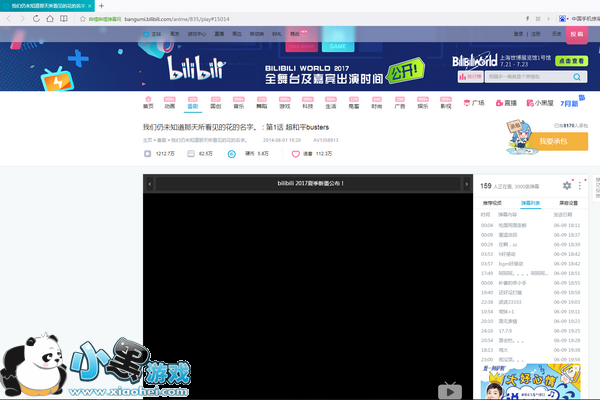Select the 国创 category
This screenshot has height=400, width=600.
tap(216, 103)
